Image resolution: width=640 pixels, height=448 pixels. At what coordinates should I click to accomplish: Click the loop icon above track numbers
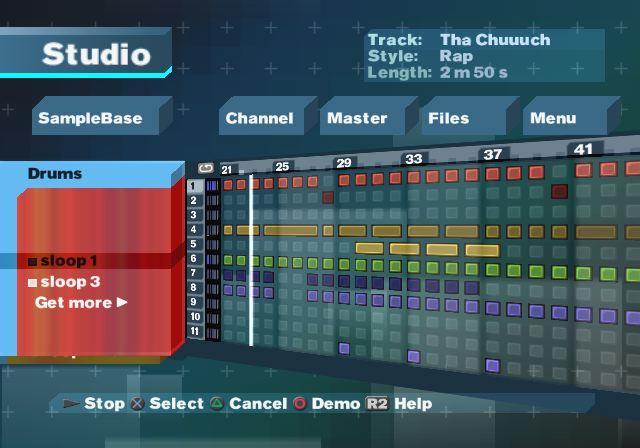tap(206, 168)
